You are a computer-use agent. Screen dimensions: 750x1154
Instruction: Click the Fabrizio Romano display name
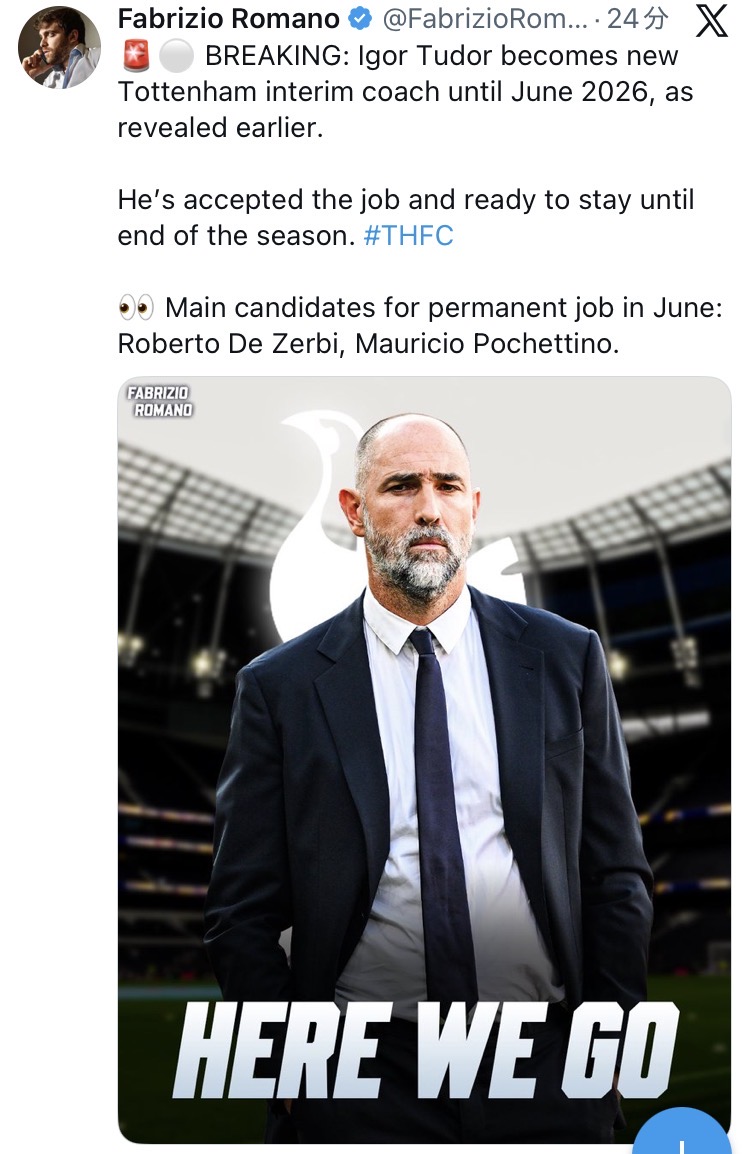tap(228, 19)
